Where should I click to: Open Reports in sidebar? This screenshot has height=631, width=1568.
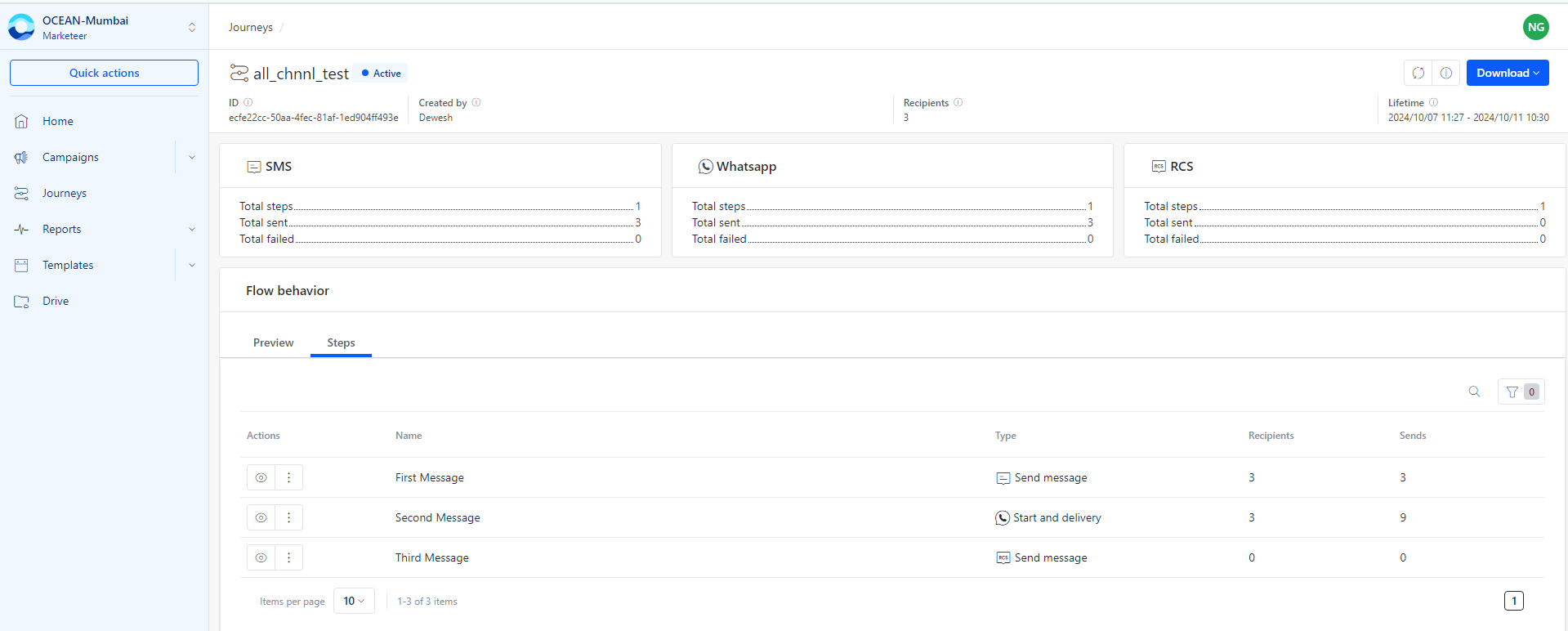click(61, 229)
